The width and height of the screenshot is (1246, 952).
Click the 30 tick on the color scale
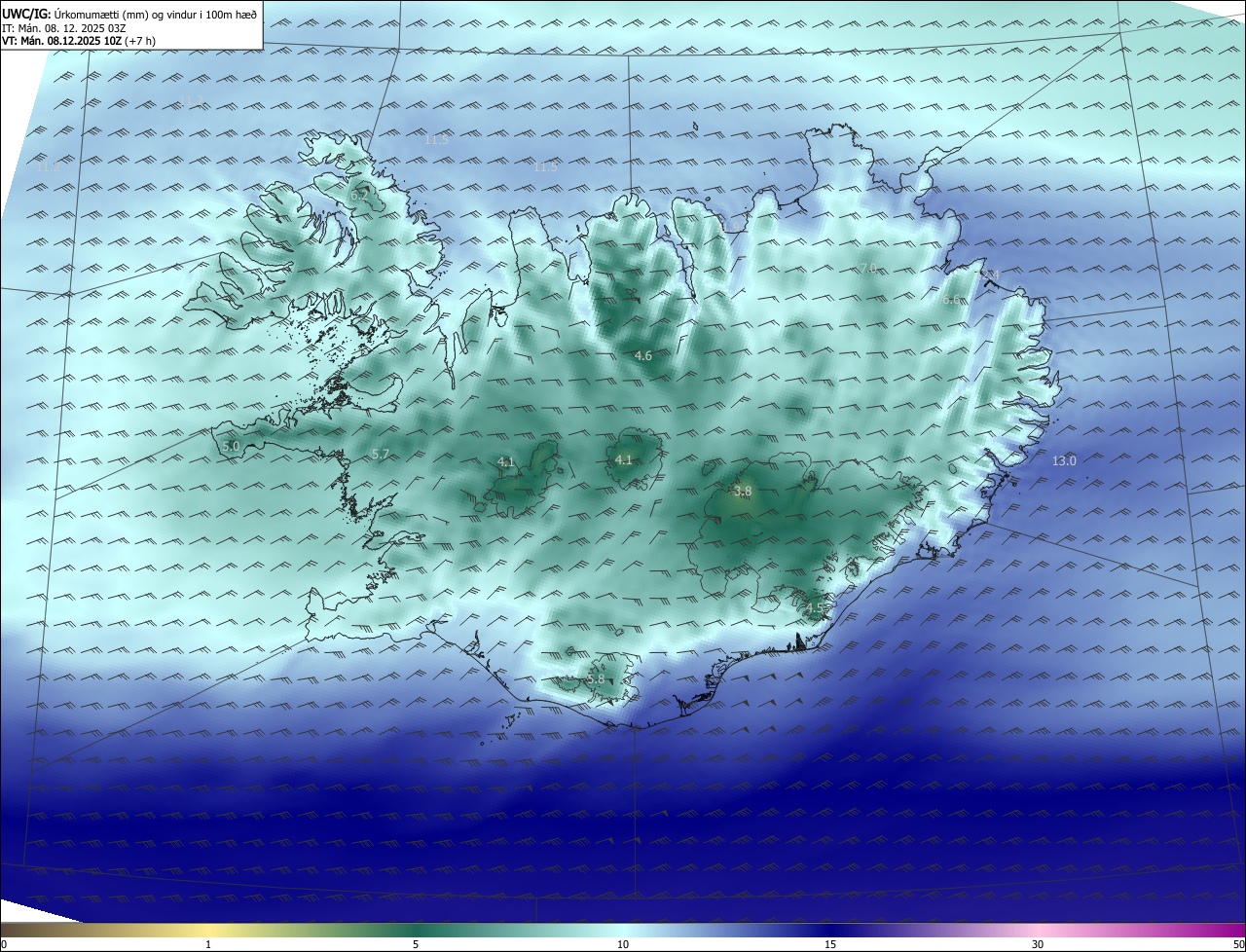pos(1038,944)
